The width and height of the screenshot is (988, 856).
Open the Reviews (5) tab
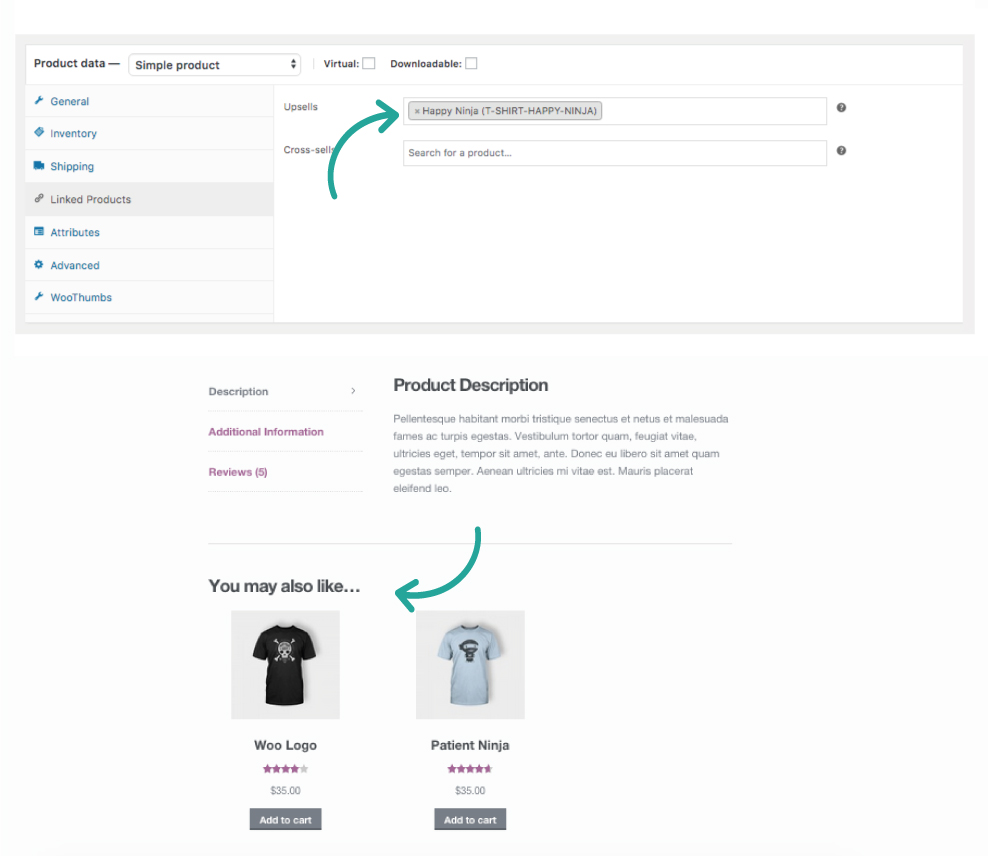pos(238,471)
